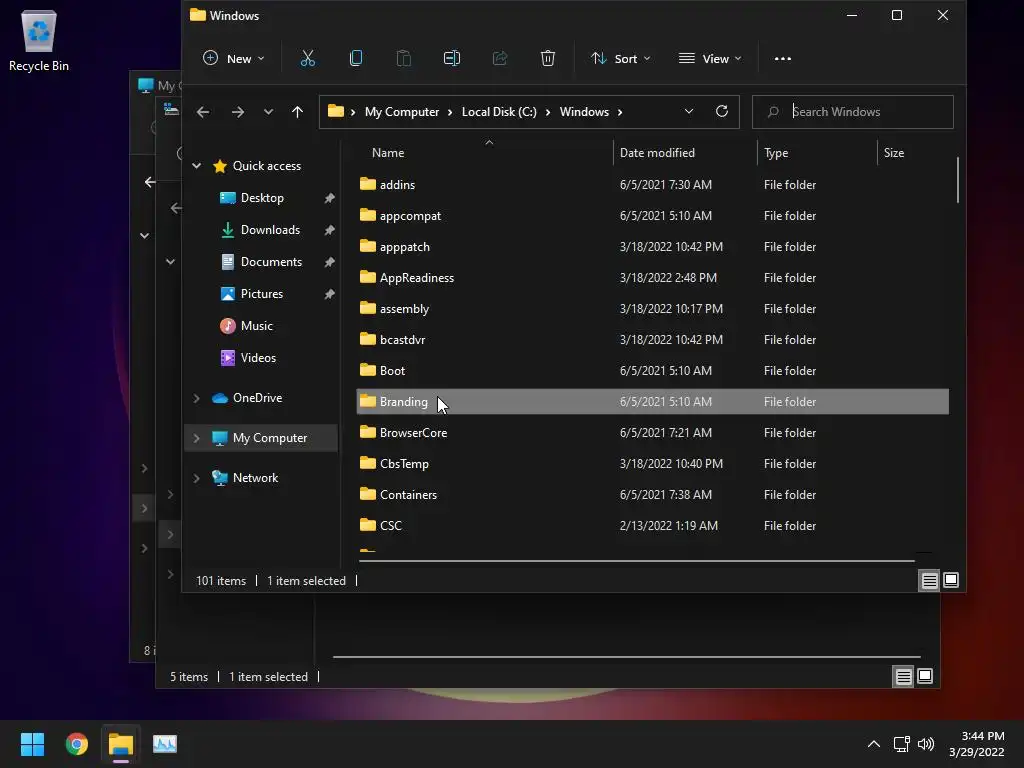This screenshot has width=1024, height=768.
Task: Select the CSC folder
Action: point(652,526)
